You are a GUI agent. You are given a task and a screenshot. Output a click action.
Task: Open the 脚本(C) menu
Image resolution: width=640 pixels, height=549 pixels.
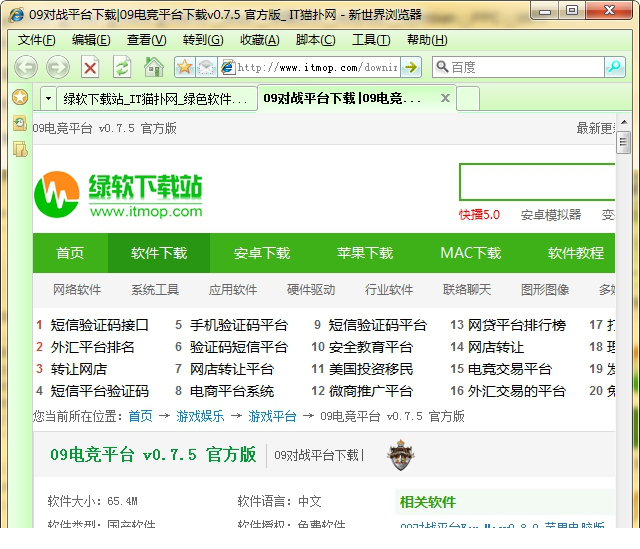point(316,40)
